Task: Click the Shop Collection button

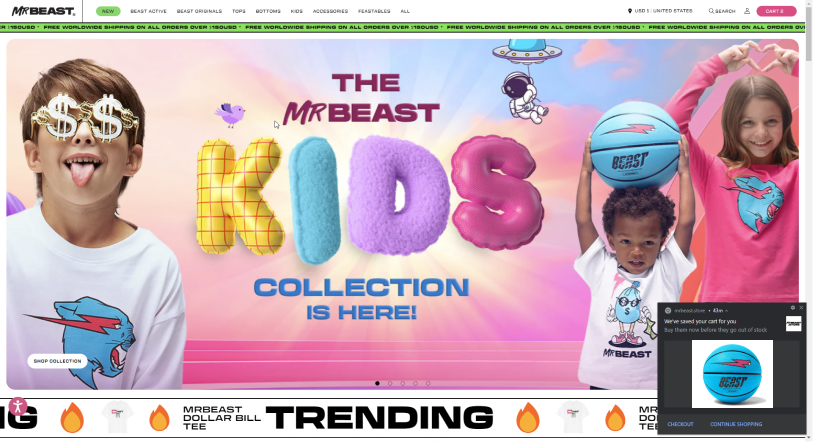Action: (58, 362)
